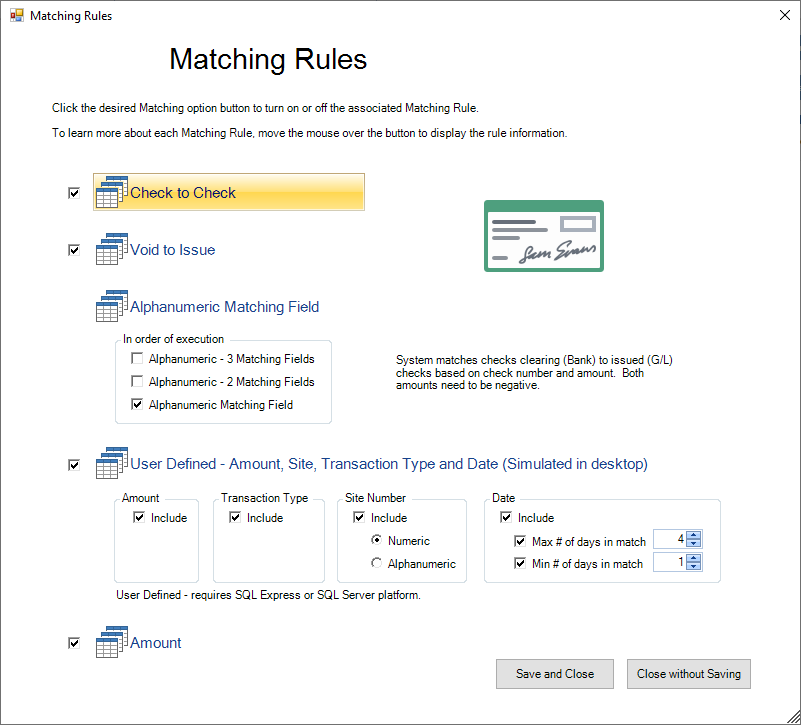
Task: Click the User Defined rule table icon
Action: click(112, 463)
